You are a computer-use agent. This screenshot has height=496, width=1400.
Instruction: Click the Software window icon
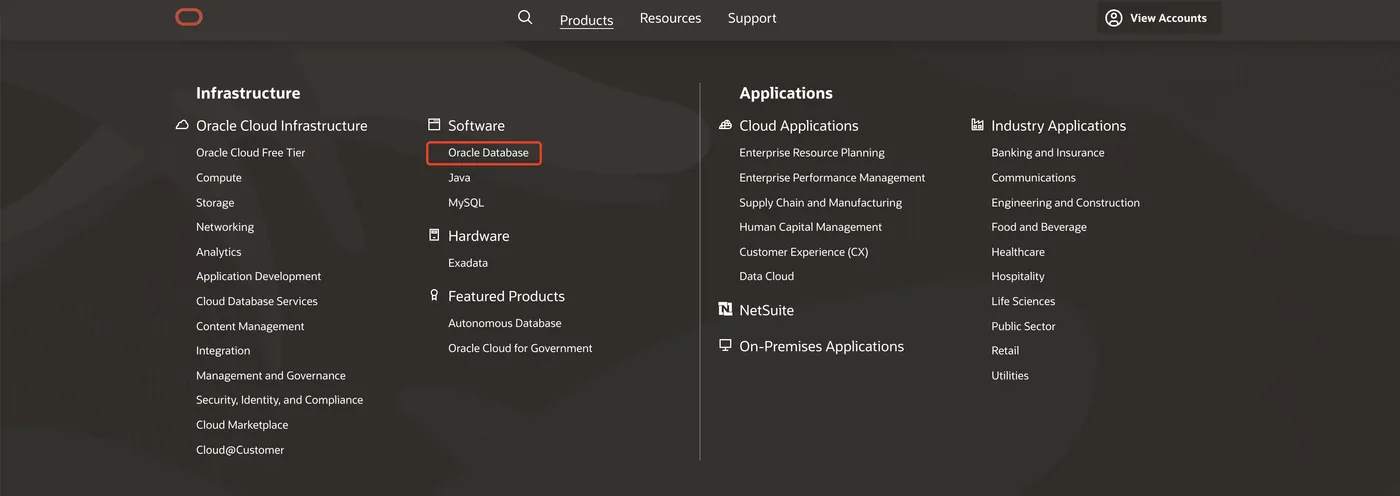coord(434,125)
